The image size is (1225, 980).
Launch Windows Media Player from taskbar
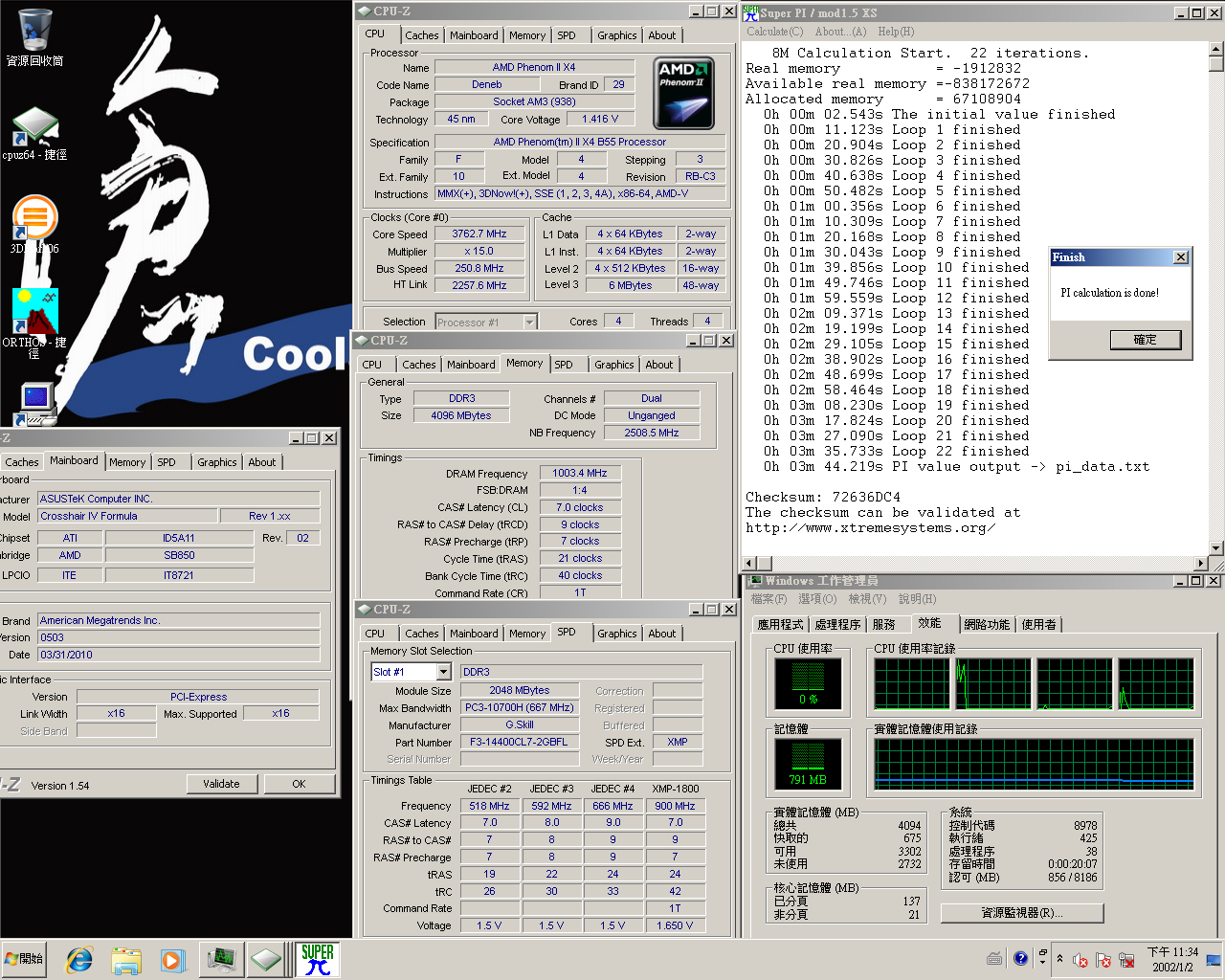172,959
